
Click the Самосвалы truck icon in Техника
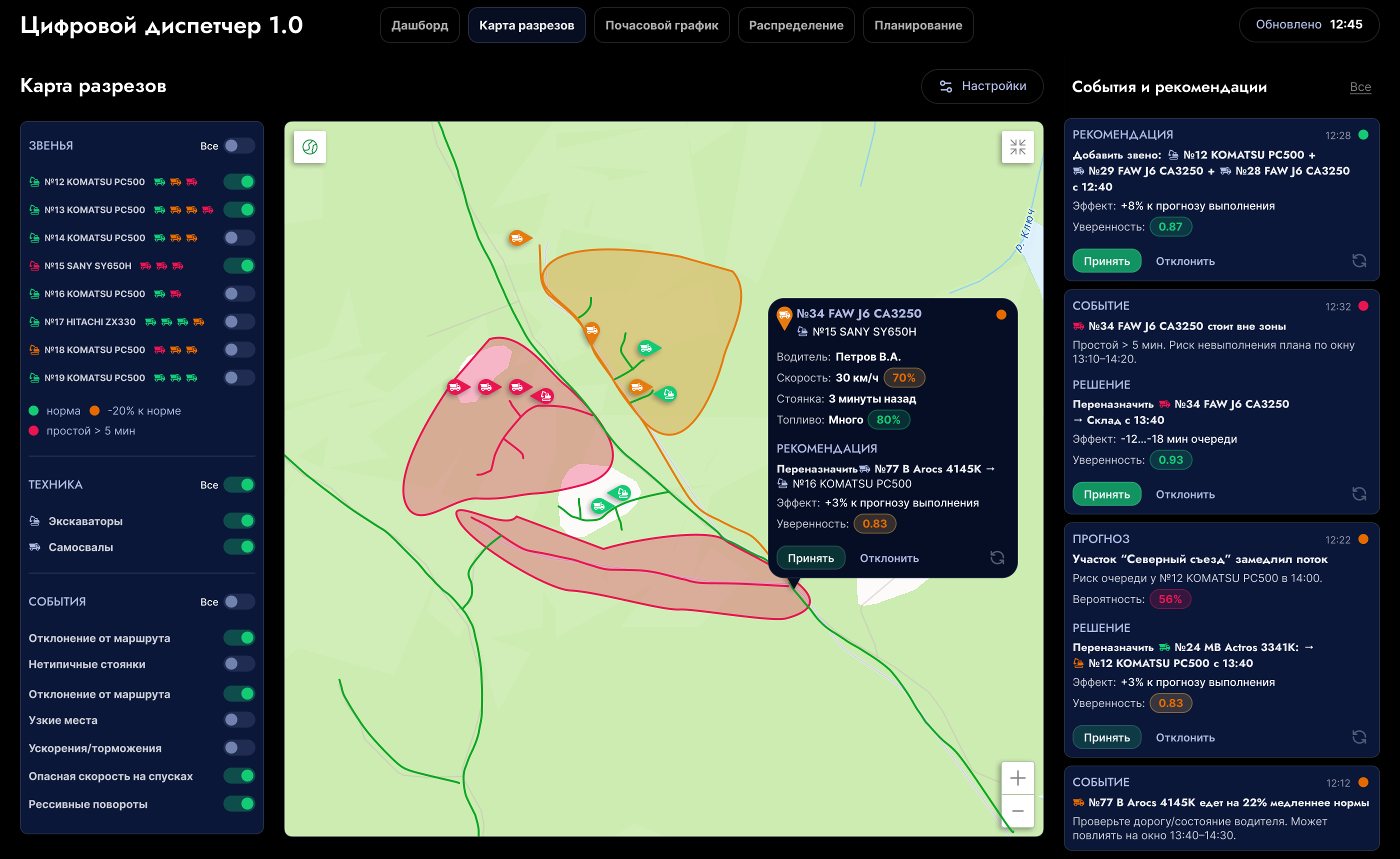tap(34, 546)
